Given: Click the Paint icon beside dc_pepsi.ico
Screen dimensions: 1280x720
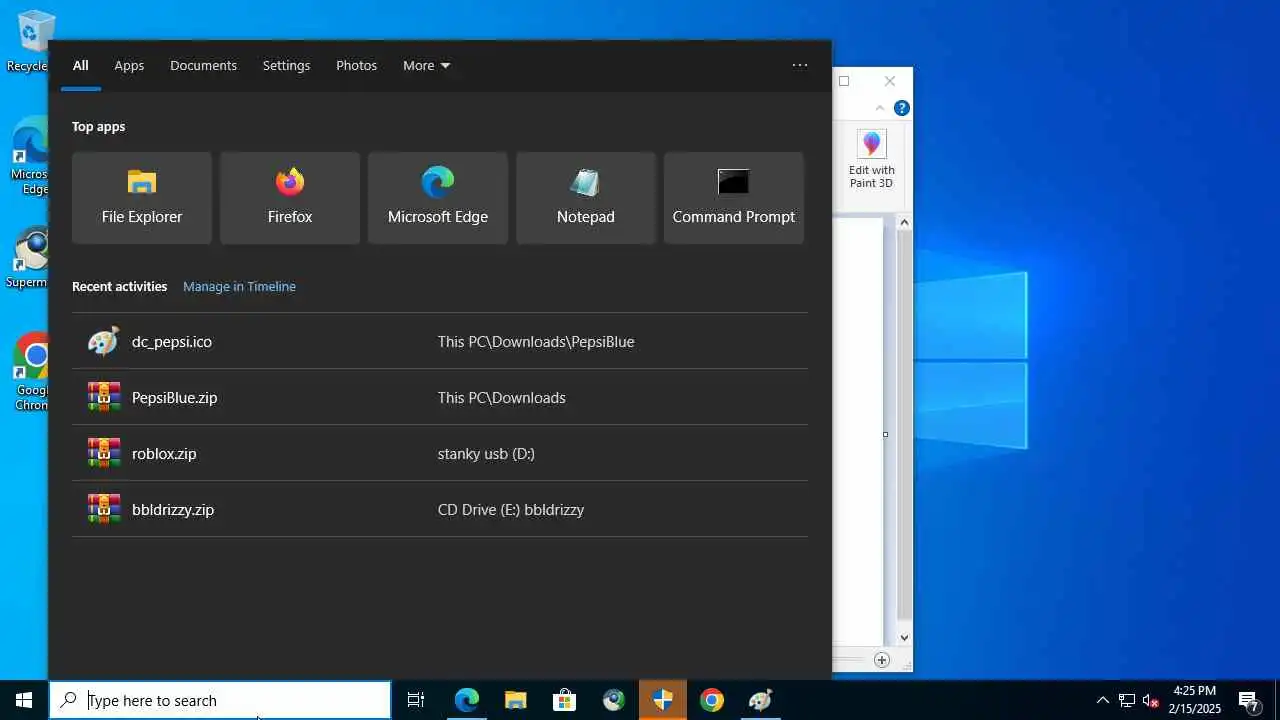Looking at the screenshot, I should coord(104,341).
